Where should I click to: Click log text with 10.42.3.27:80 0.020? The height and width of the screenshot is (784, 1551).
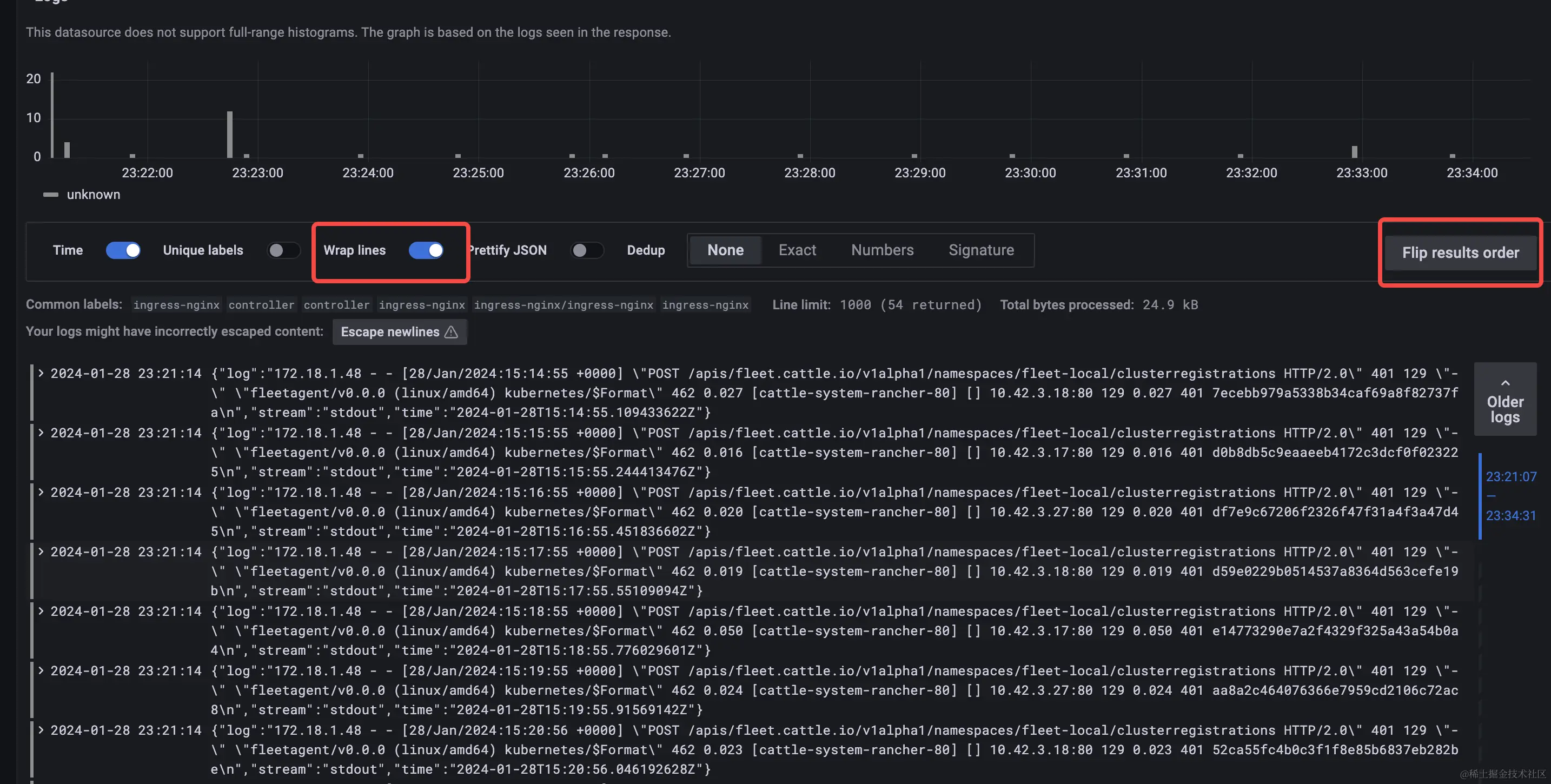point(1081,512)
